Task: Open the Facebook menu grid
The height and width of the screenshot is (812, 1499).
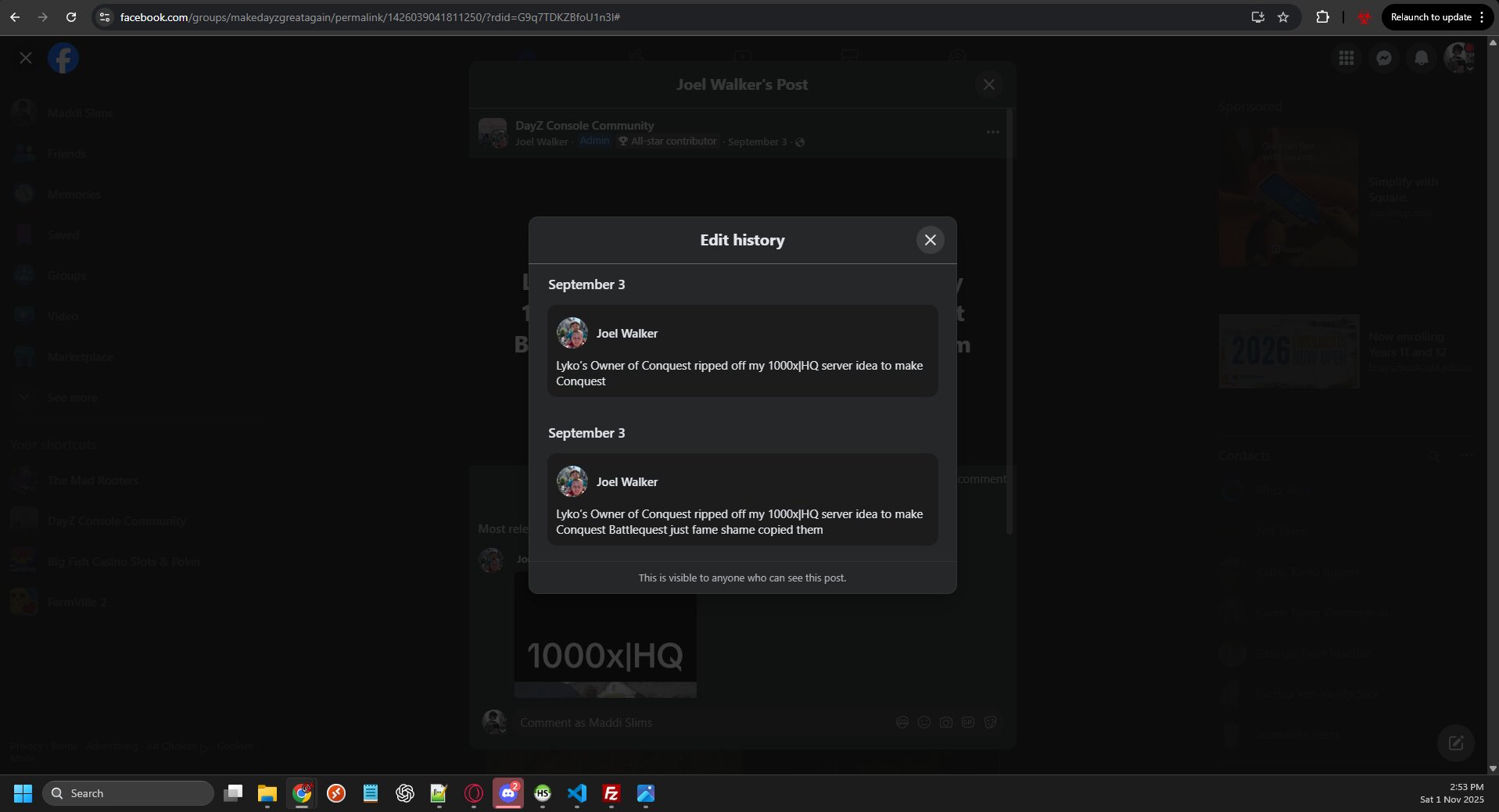Action: coord(1346,58)
